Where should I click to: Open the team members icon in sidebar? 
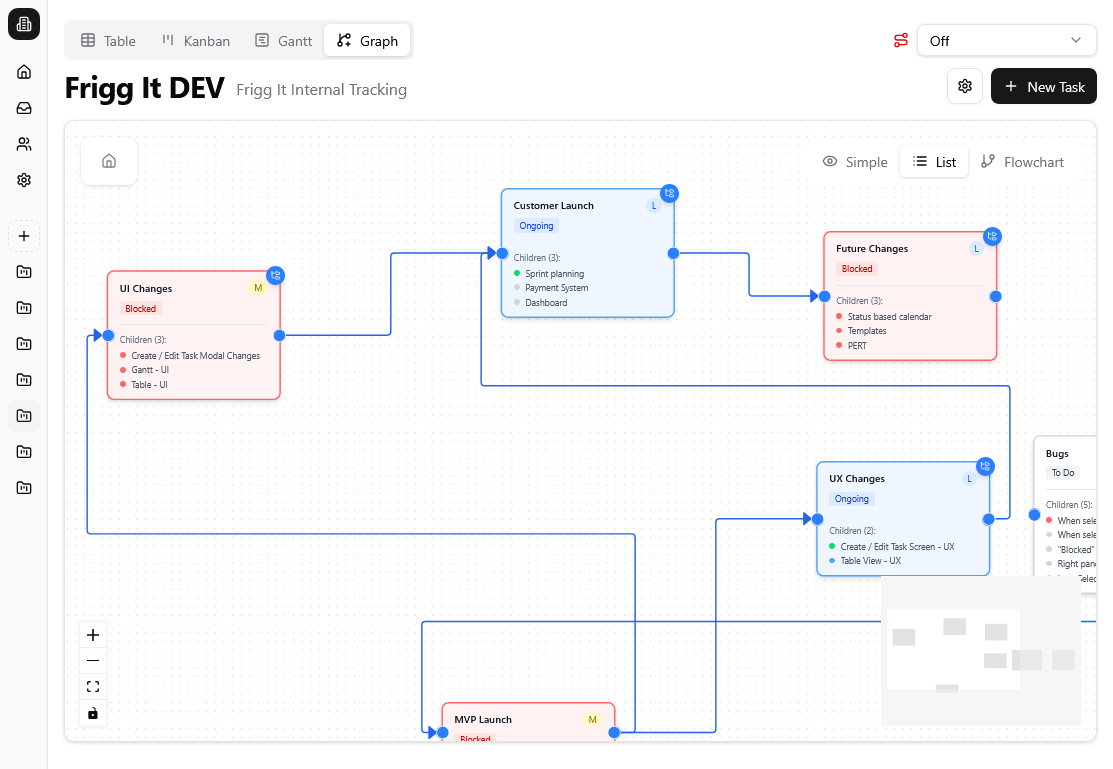[x=24, y=144]
